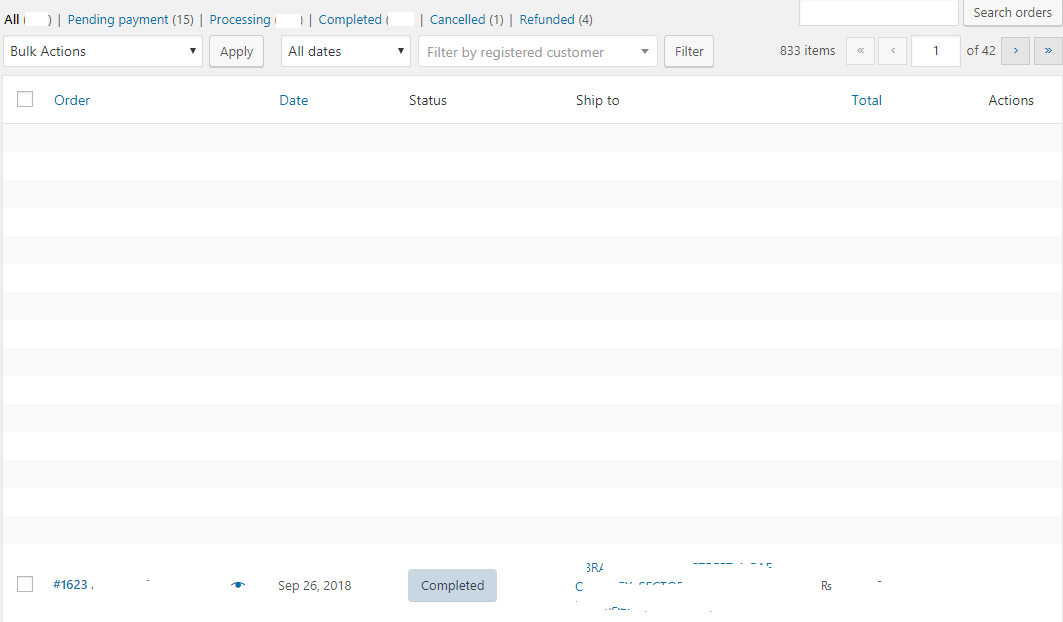Open the Bulk Actions dropdown

point(103,52)
